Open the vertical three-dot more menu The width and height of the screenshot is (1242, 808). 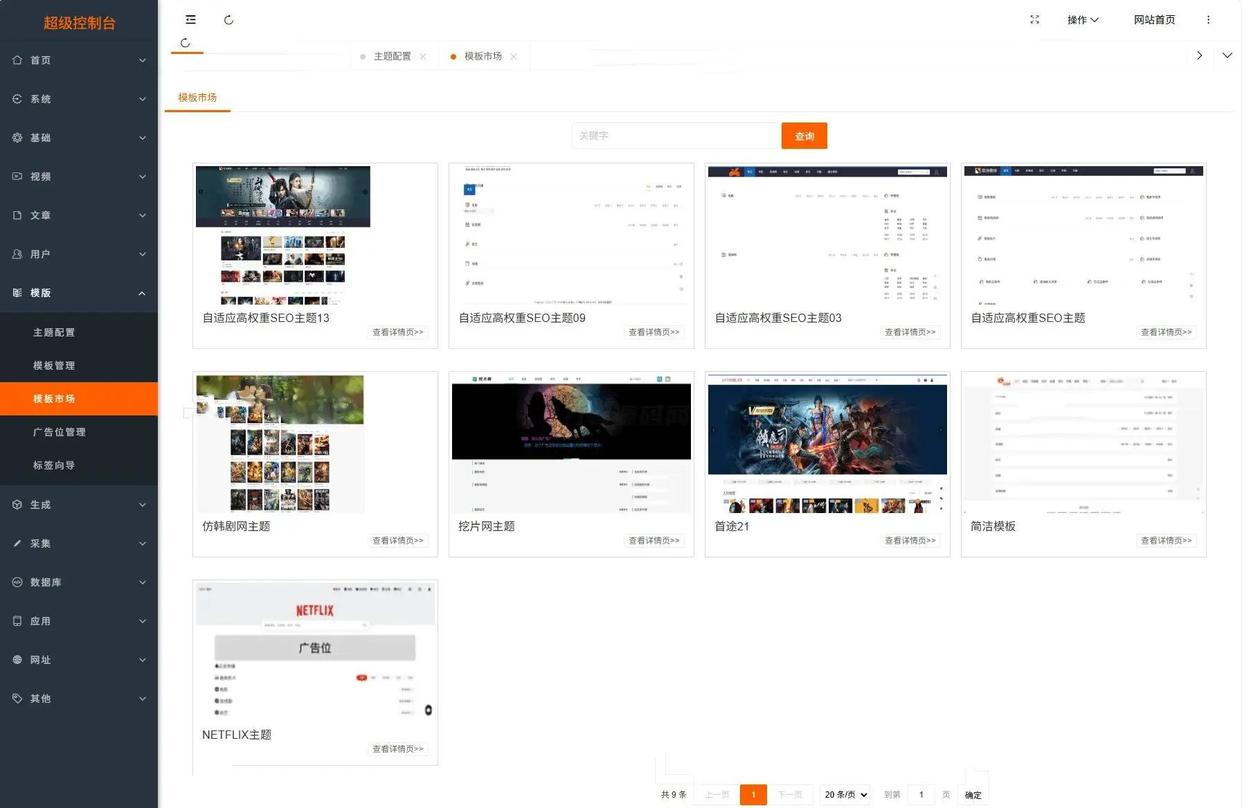[1208, 20]
